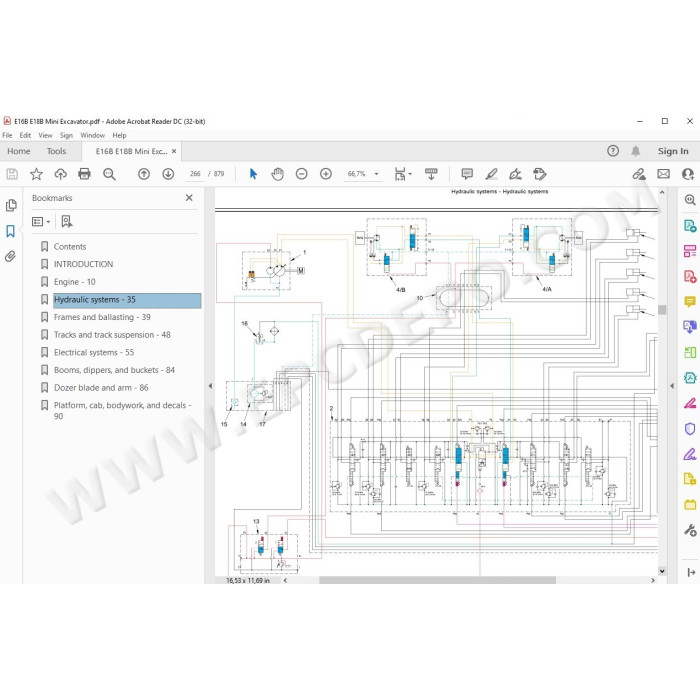Open notifications bell
The image size is (700, 700).
point(636,151)
